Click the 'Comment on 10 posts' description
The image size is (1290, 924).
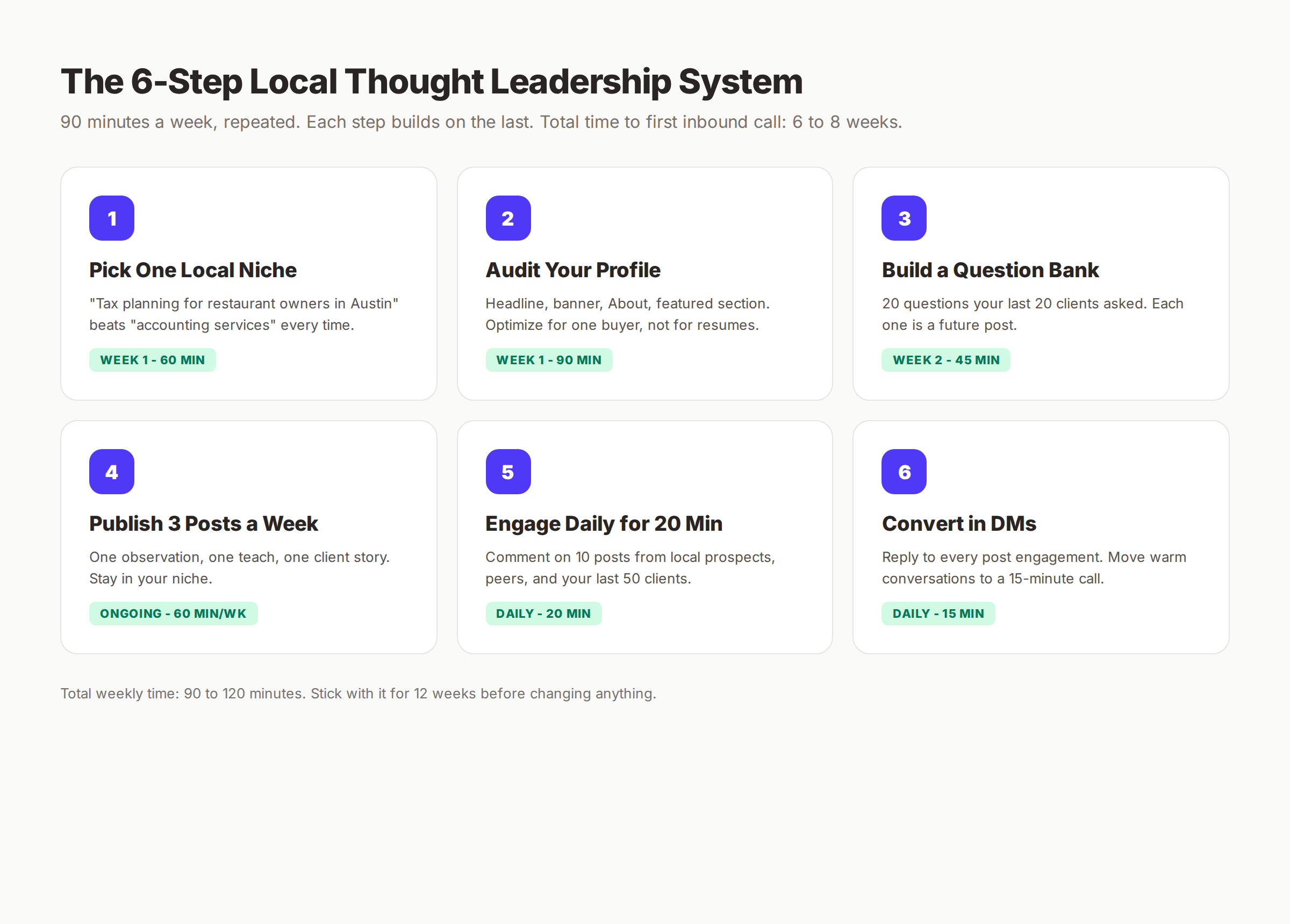[630, 568]
